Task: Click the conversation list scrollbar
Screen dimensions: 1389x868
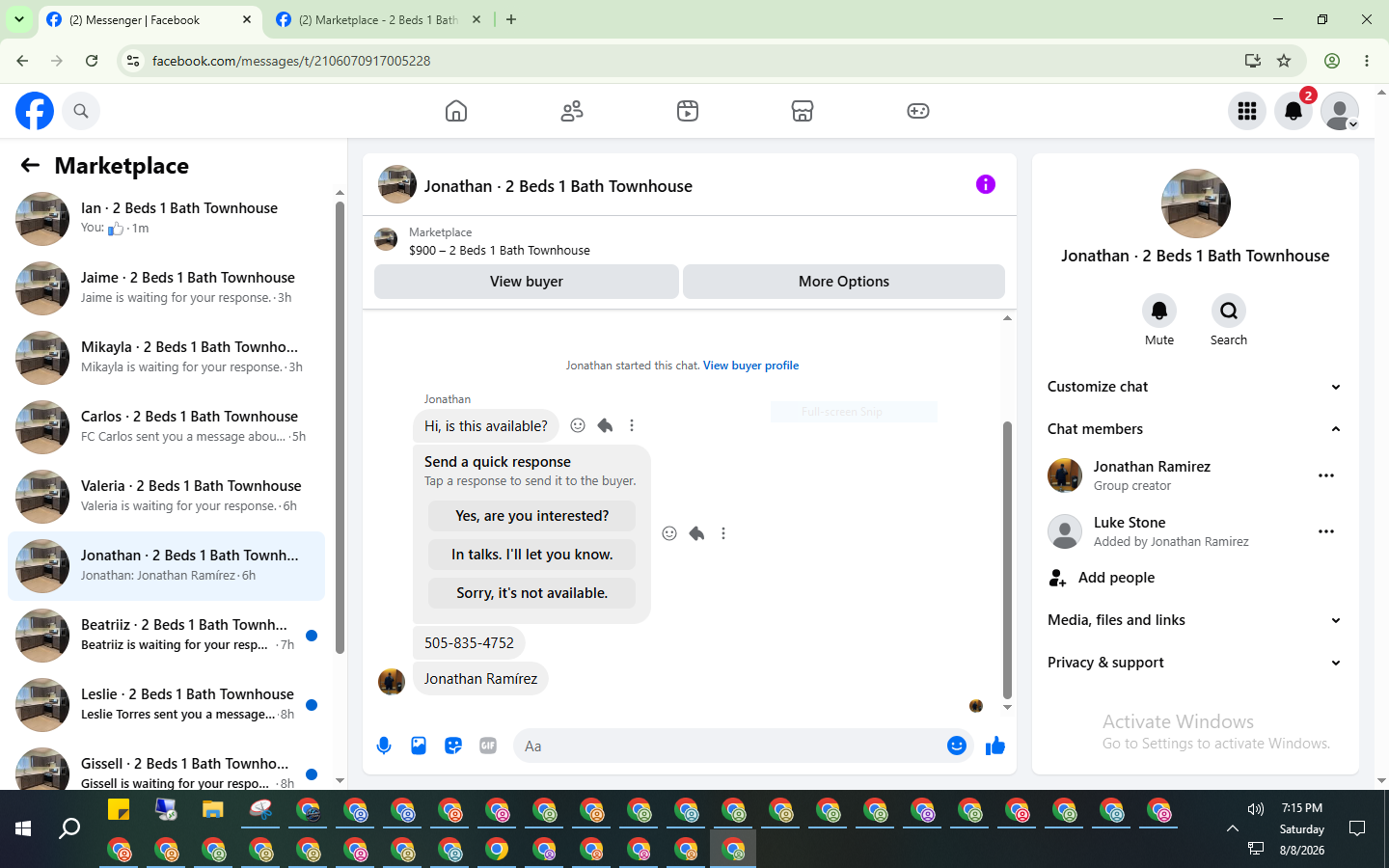Action: tap(340, 427)
